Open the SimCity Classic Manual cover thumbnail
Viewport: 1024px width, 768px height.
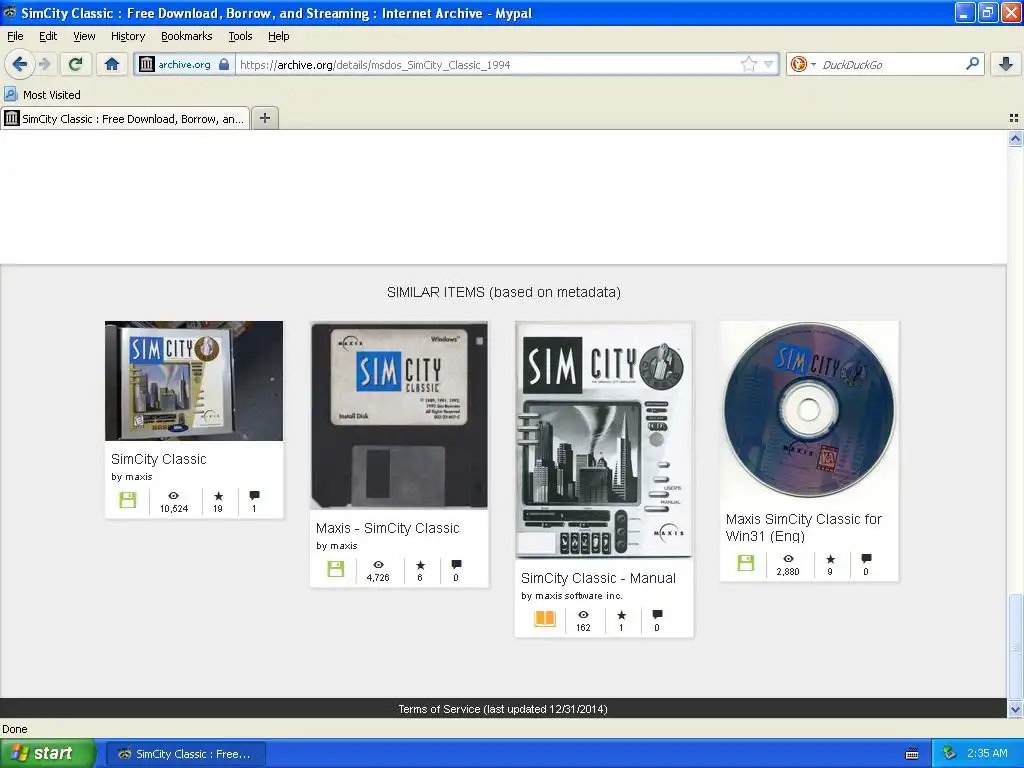pos(604,440)
